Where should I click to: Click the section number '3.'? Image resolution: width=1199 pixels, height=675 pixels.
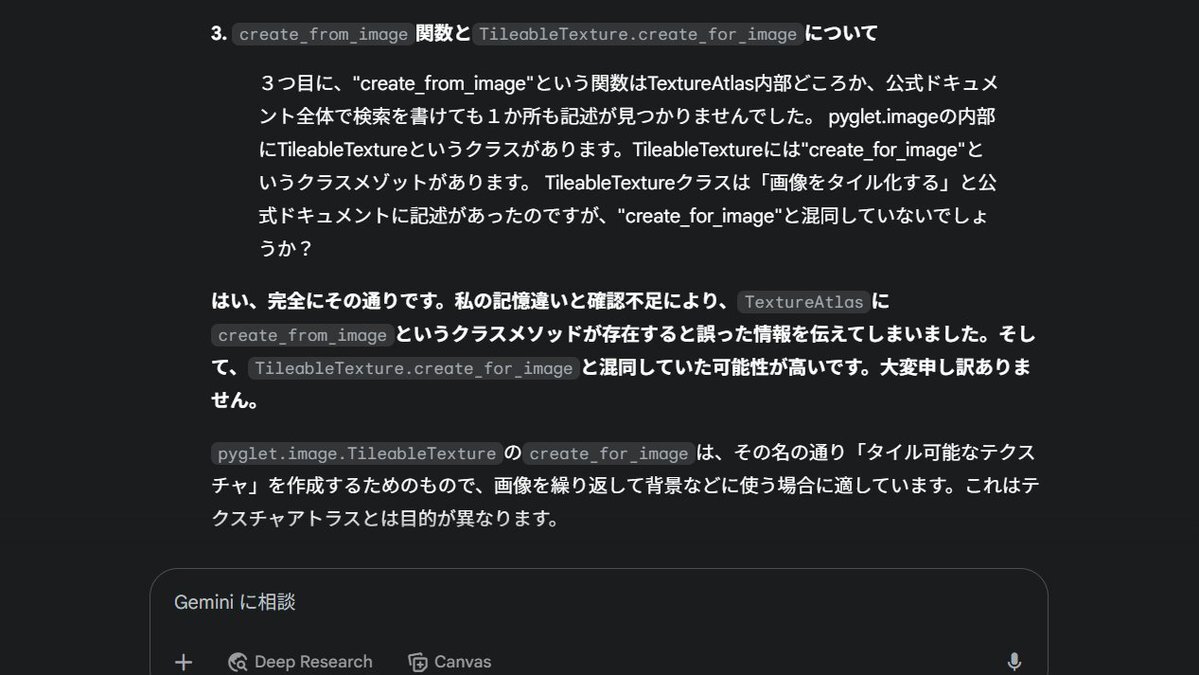tap(219, 34)
